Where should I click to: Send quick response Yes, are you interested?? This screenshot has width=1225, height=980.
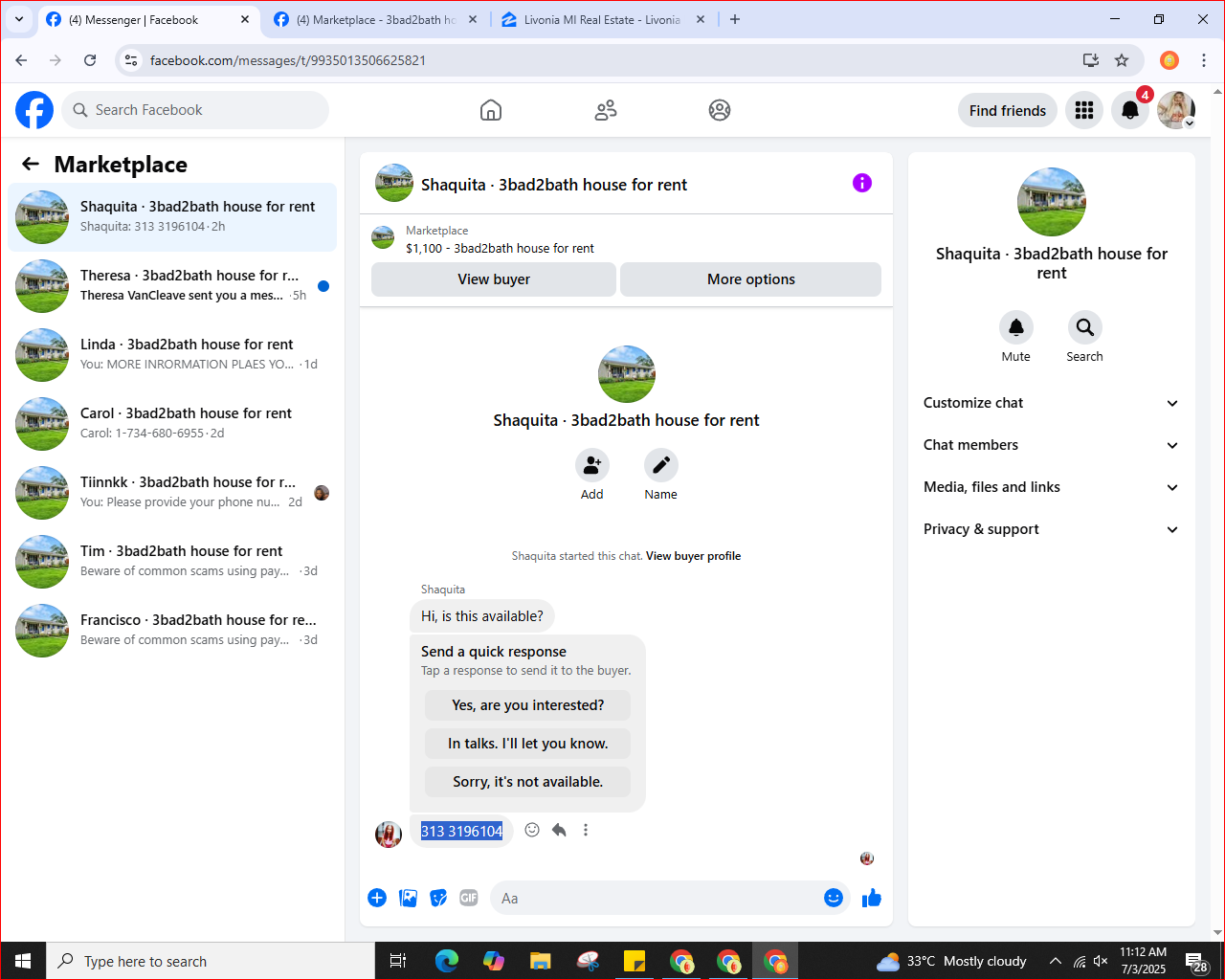[527, 705]
